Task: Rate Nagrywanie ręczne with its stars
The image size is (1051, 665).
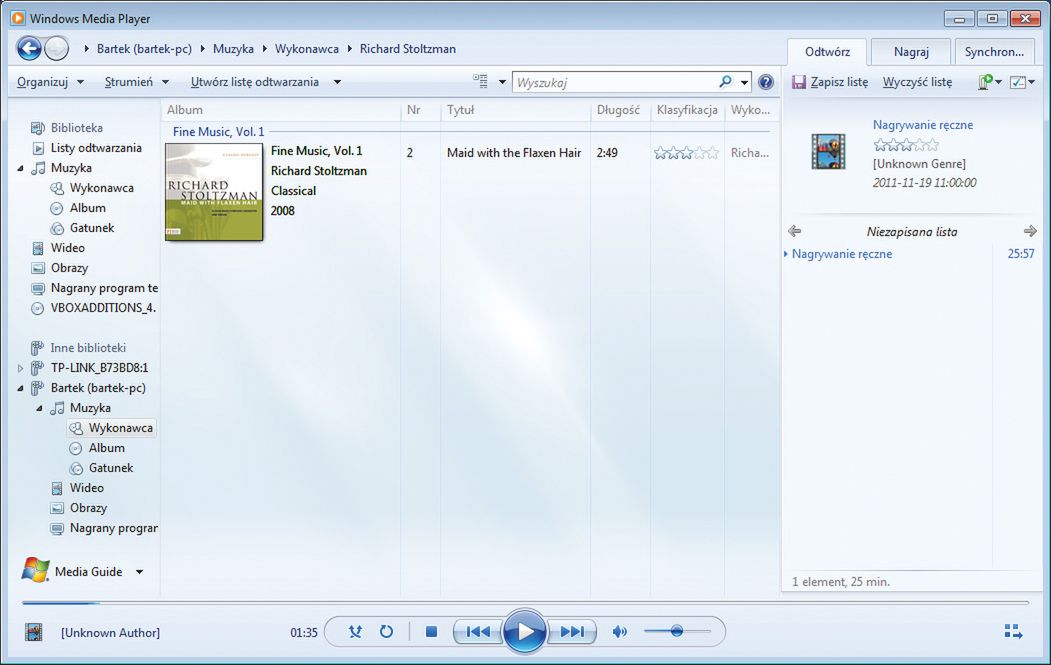Action: [906, 145]
